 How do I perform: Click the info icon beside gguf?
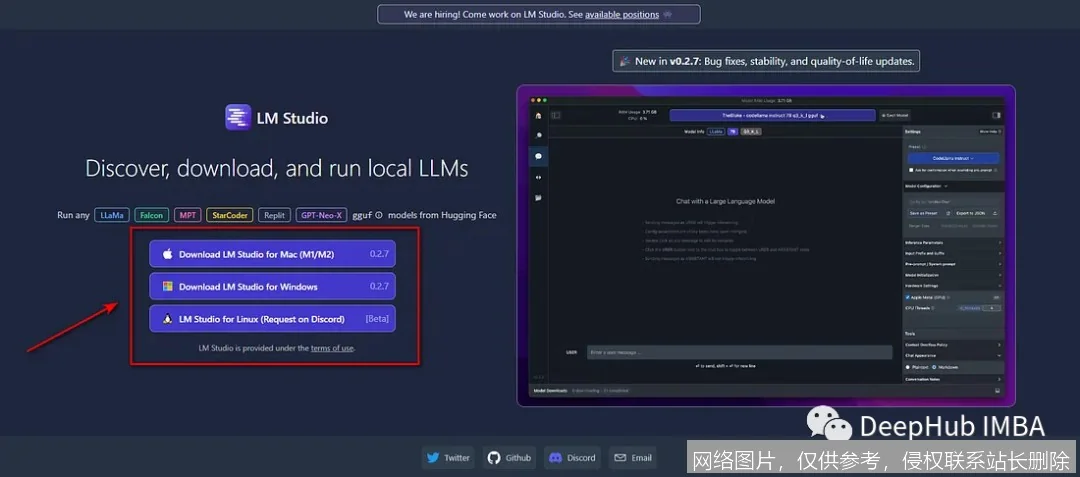(x=379, y=215)
